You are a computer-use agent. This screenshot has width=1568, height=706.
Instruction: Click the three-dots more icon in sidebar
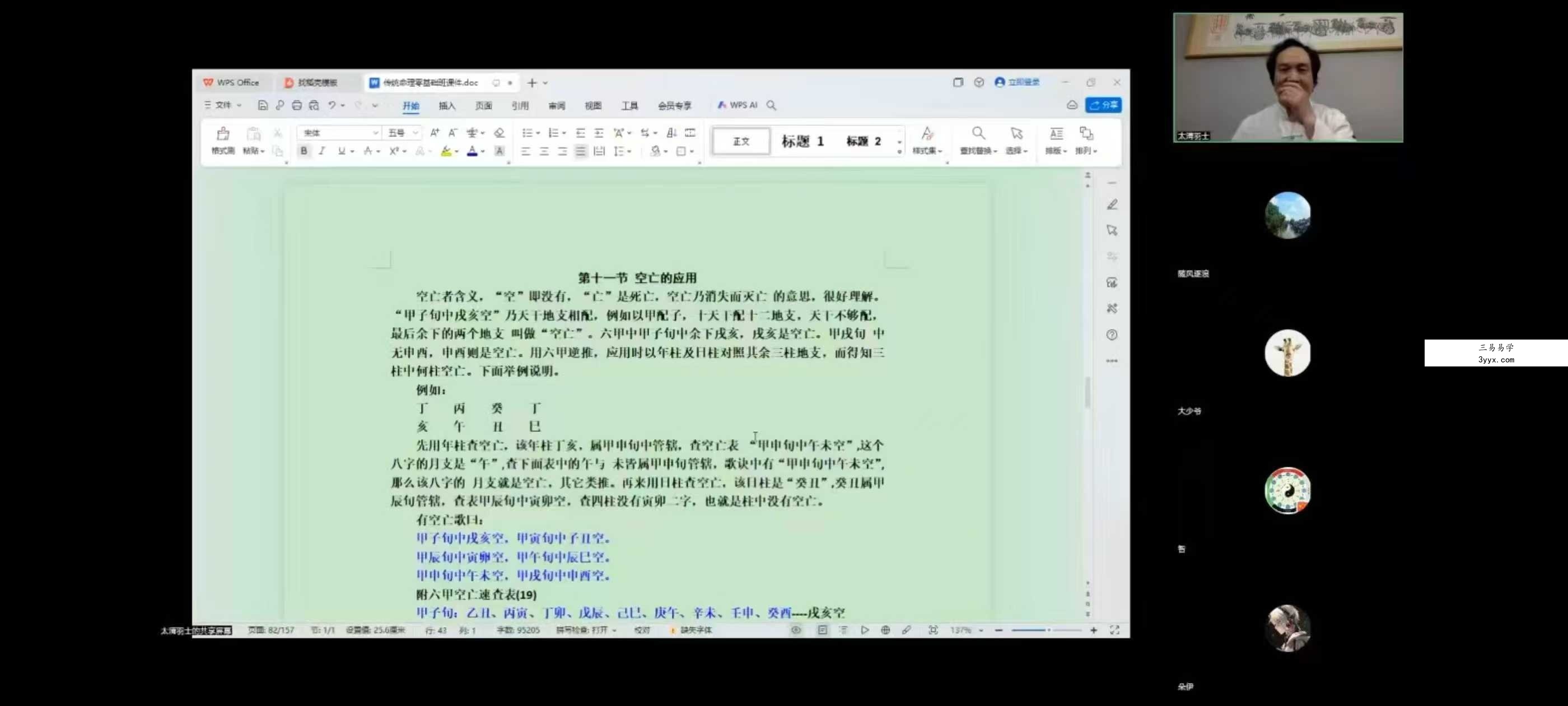click(1112, 361)
